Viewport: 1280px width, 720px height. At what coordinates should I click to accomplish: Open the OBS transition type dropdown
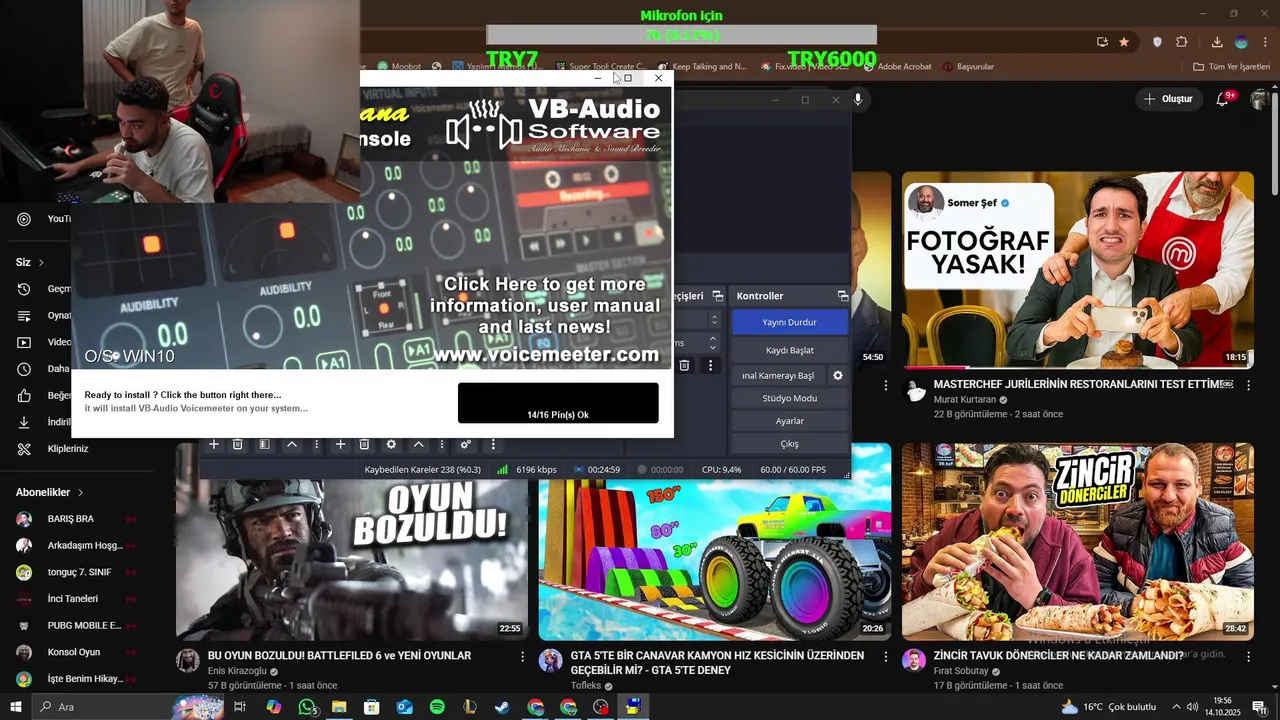[x=714, y=320]
